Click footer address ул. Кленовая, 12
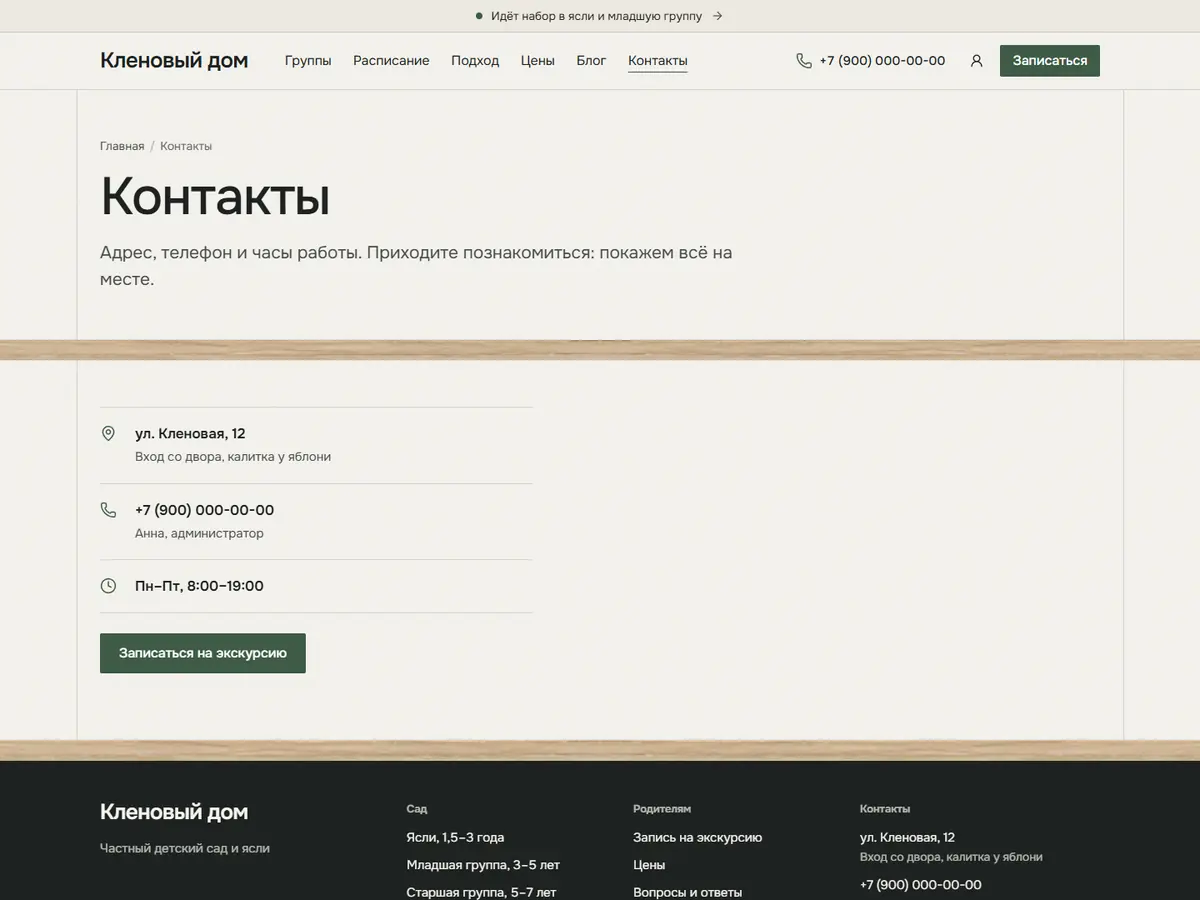Screen dimensions: 1200x900 (907, 838)
